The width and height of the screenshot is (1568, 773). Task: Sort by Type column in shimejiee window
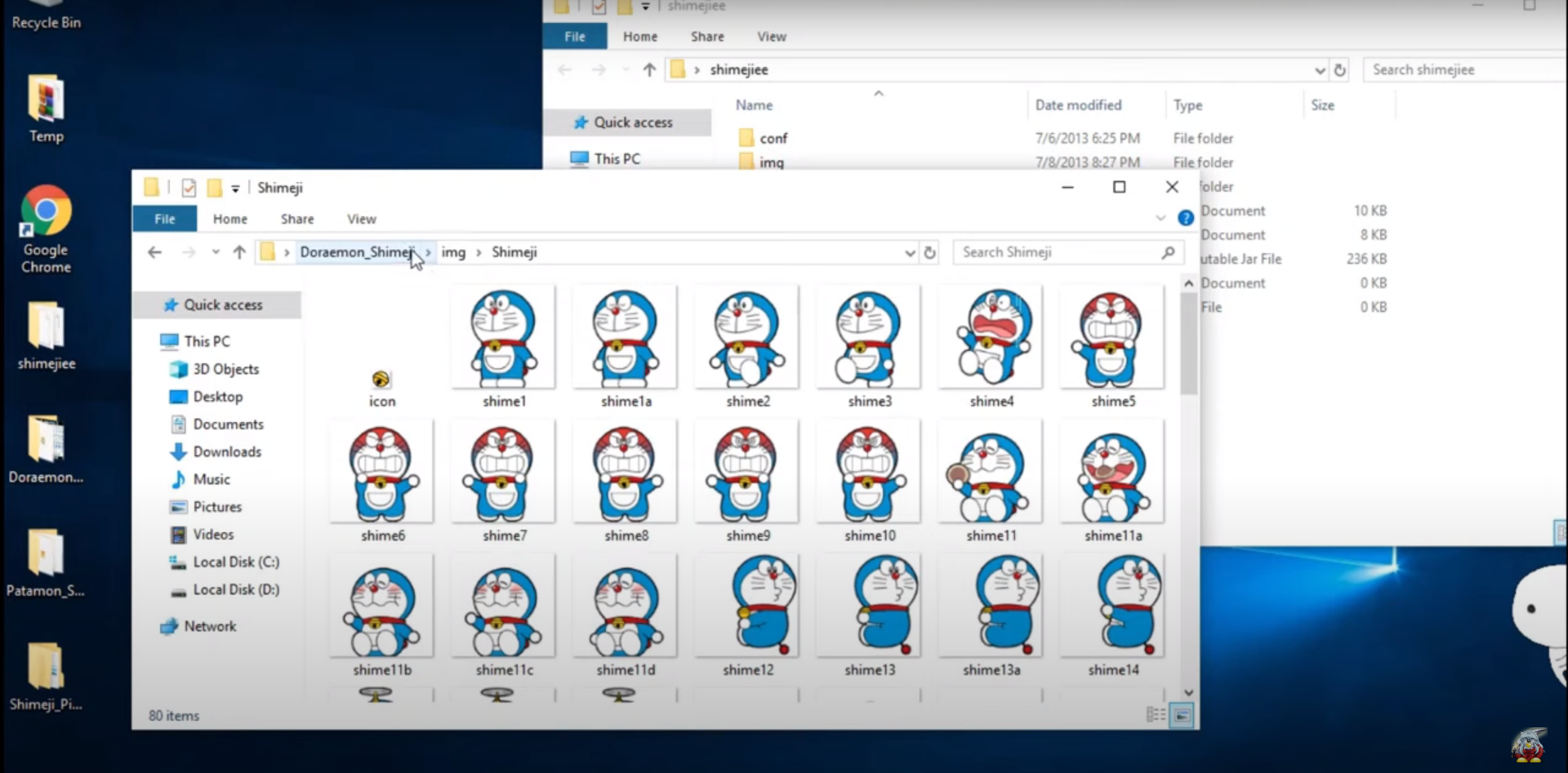tap(1187, 104)
